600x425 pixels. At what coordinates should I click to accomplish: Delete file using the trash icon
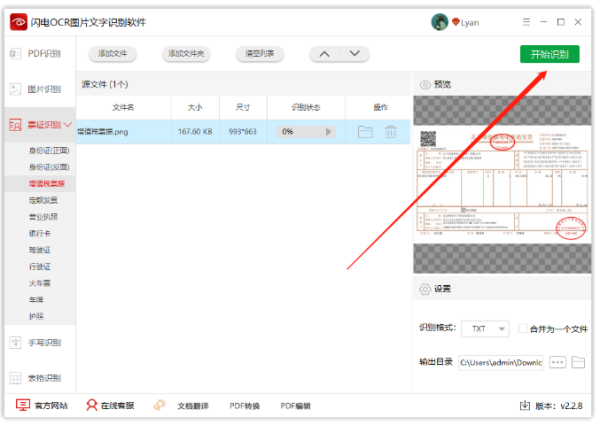pyautogui.click(x=391, y=132)
